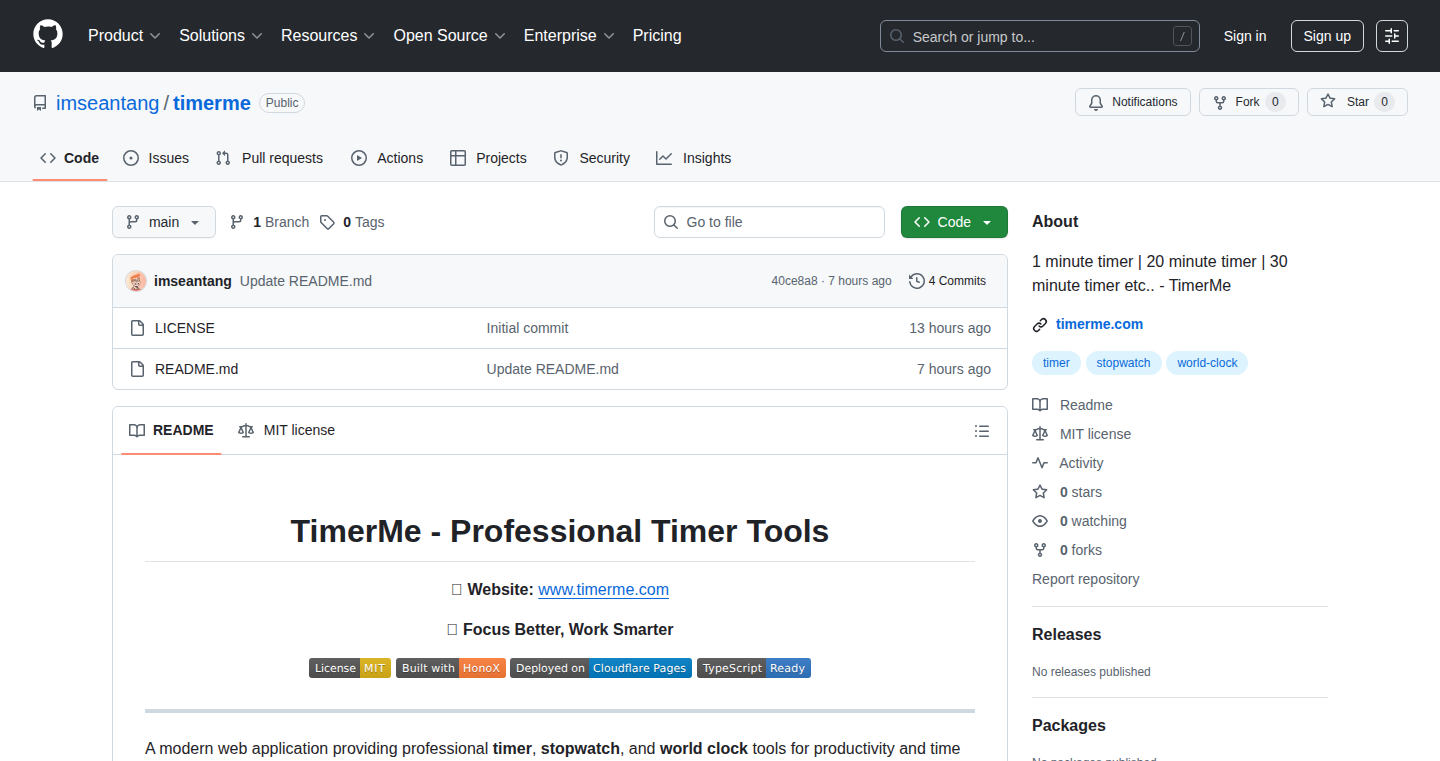The height and width of the screenshot is (761, 1440).
Task: Click the Sign up button
Action: [x=1327, y=36]
